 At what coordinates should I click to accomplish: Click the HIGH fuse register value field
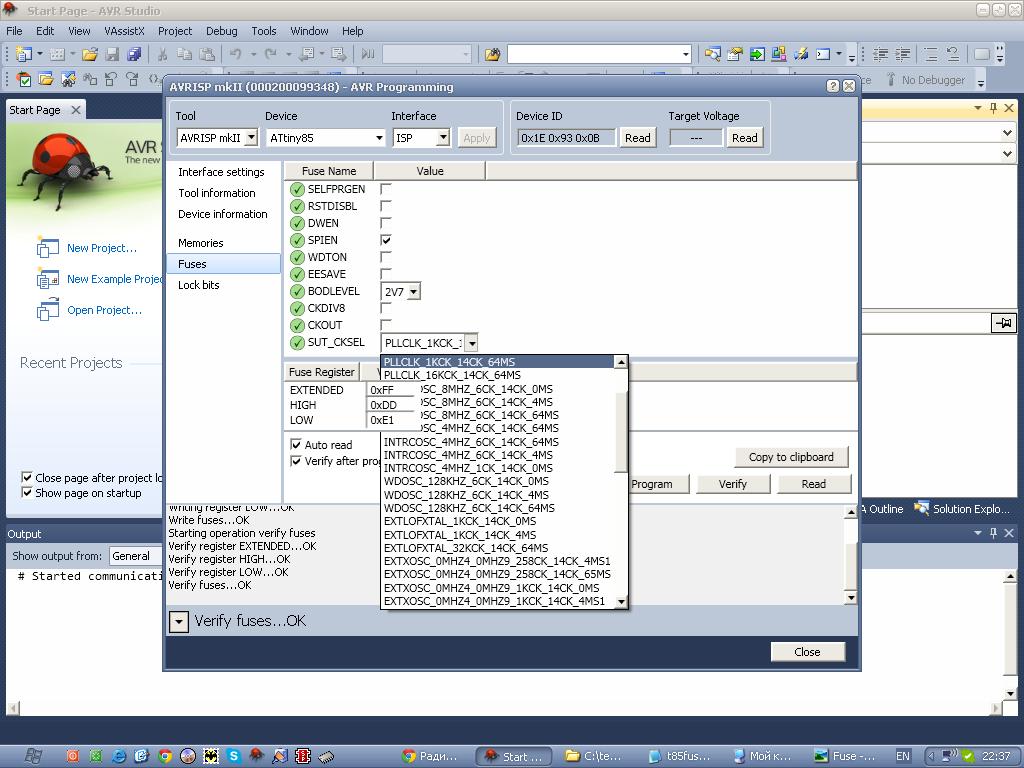click(x=383, y=405)
